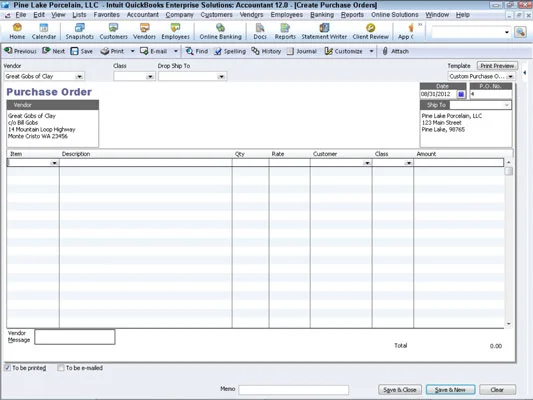Open the Vendors center icon
The height and width of the screenshot is (400, 533).
[144, 31]
